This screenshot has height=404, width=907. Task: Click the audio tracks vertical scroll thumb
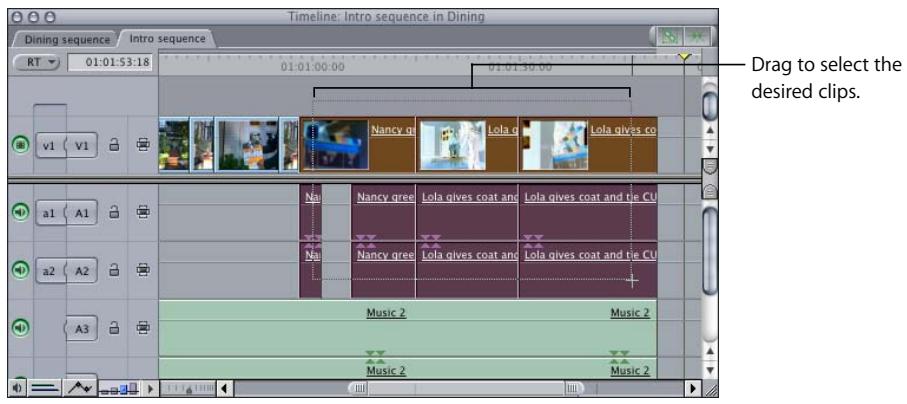[710, 250]
